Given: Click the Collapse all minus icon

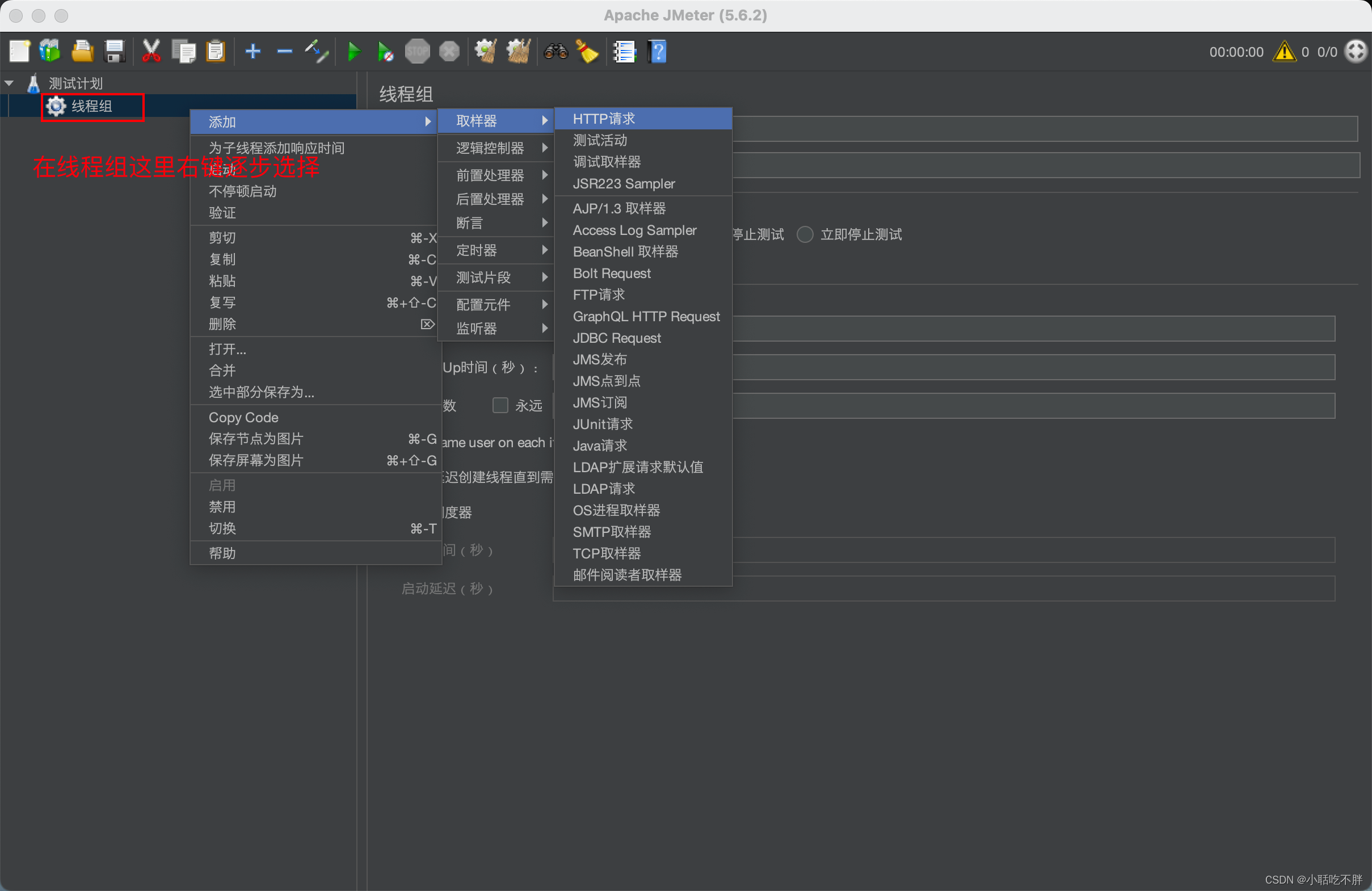Looking at the screenshot, I should (284, 51).
